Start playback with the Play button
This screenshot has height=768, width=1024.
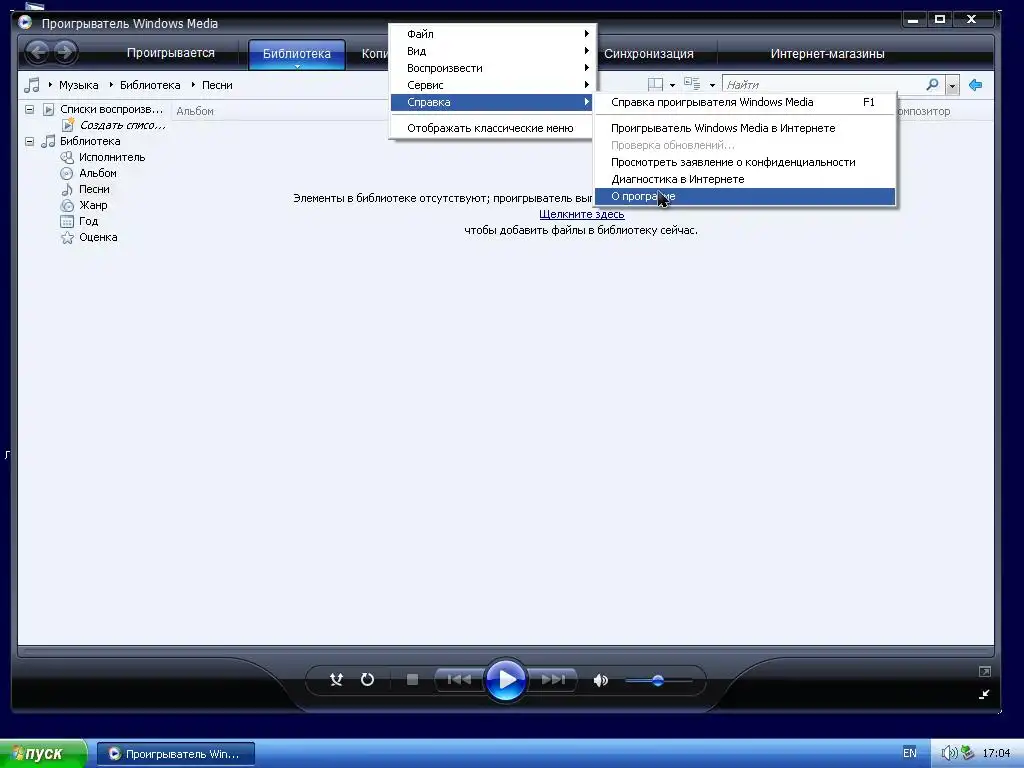click(506, 680)
